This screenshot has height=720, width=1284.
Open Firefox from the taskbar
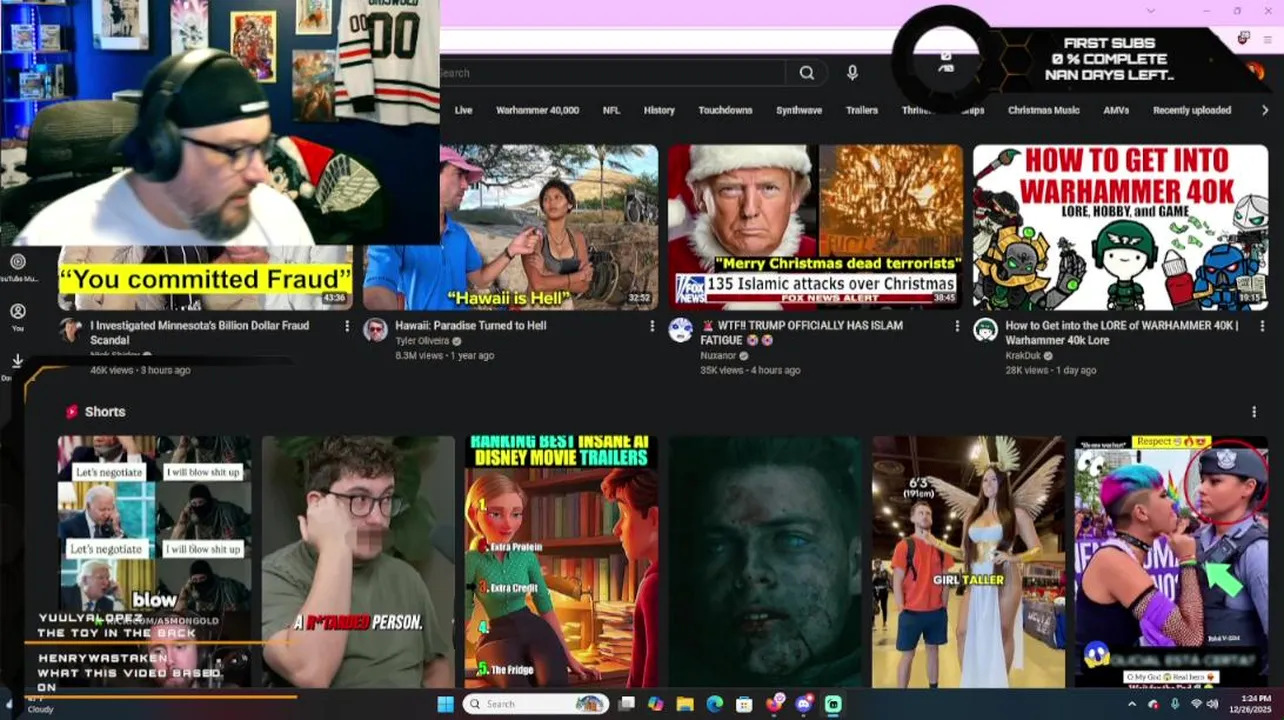[774, 704]
